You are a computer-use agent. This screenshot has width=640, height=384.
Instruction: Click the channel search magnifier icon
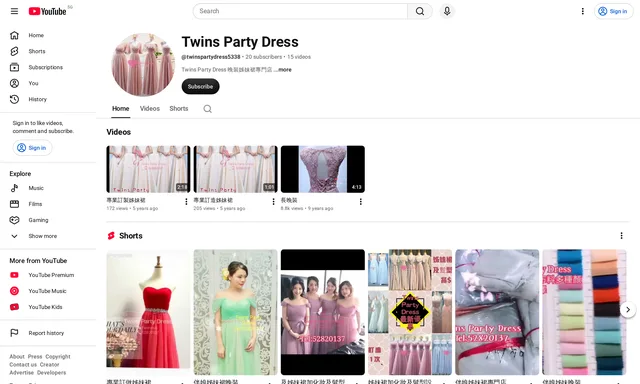[207, 109]
